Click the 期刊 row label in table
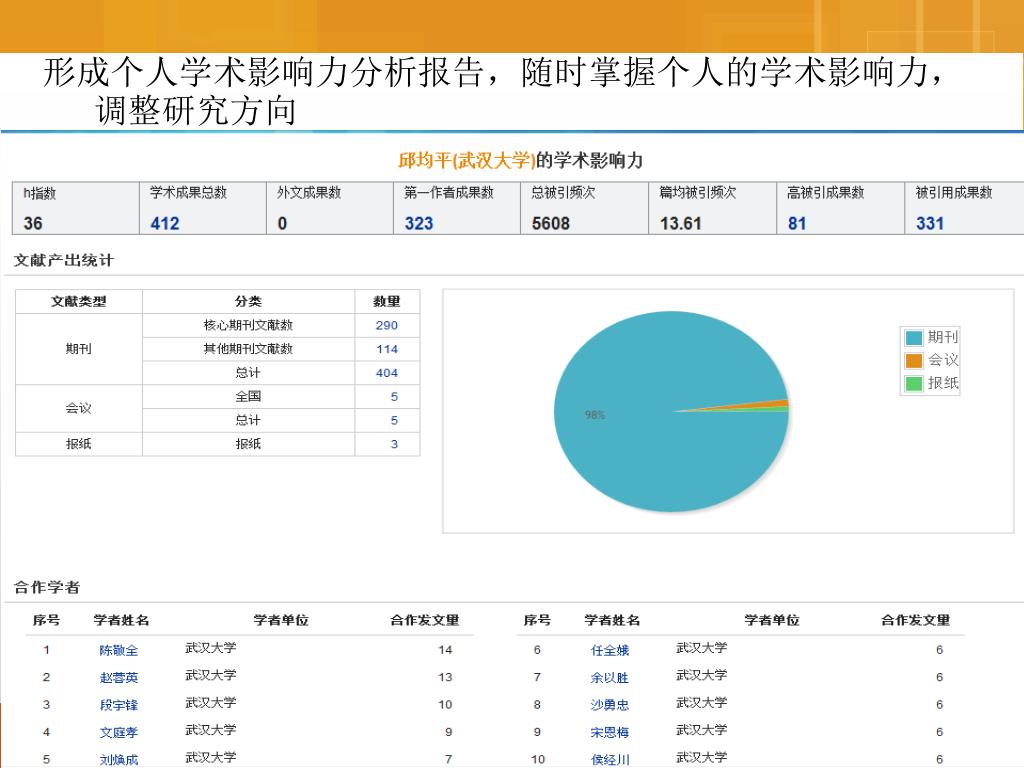Screen dimensions: 1024x768 point(78,349)
